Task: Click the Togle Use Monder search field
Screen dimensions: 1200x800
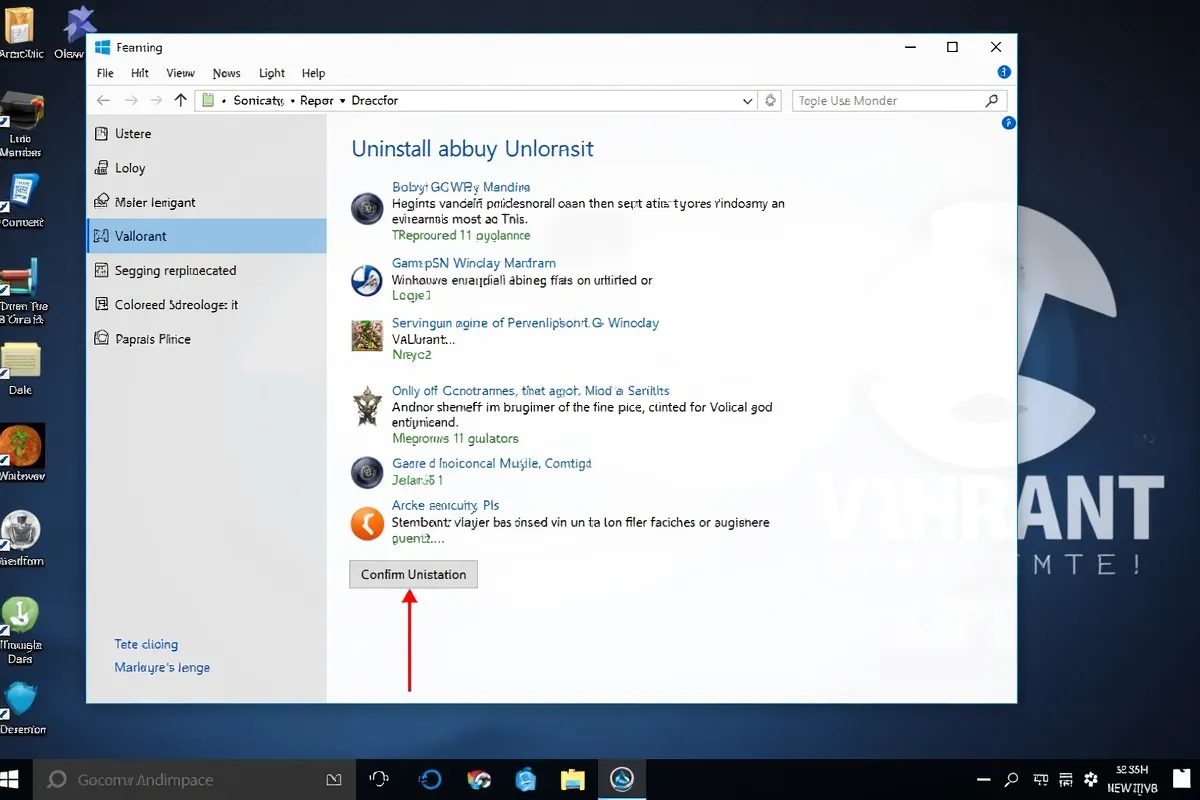Action: [885, 101]
